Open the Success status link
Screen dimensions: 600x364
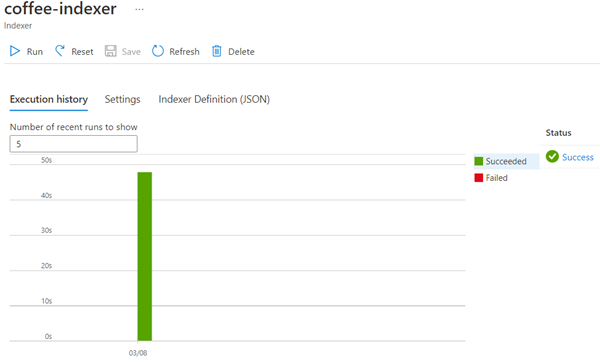(x=578, y=157)
